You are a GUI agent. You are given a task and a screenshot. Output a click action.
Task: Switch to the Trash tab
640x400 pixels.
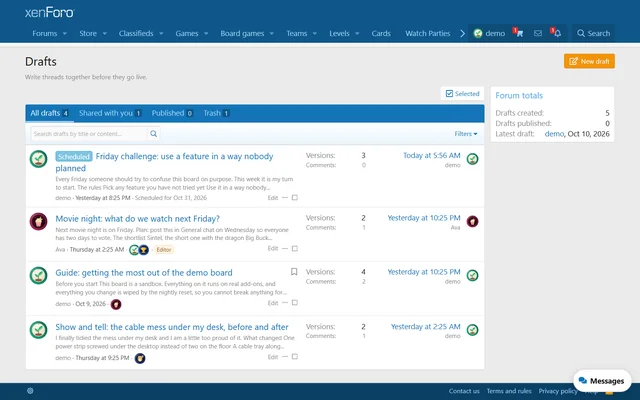216,113
